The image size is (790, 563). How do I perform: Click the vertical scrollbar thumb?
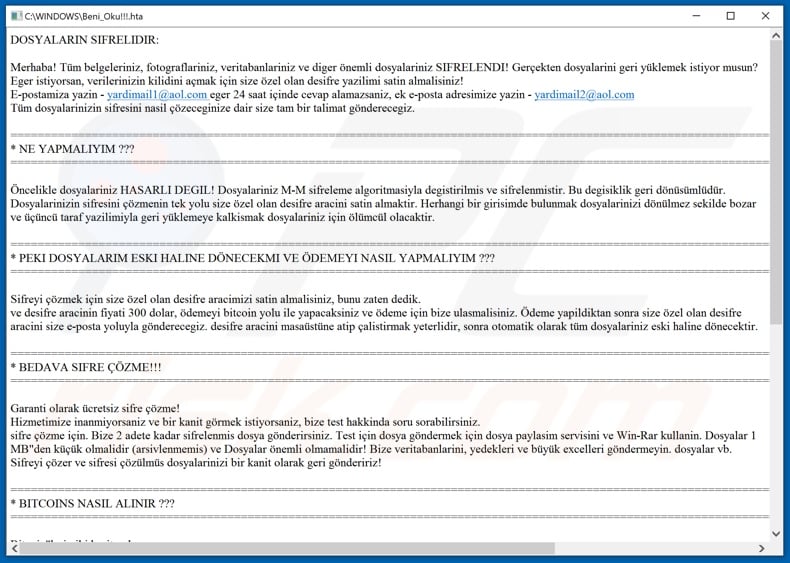tap(775, 183)
